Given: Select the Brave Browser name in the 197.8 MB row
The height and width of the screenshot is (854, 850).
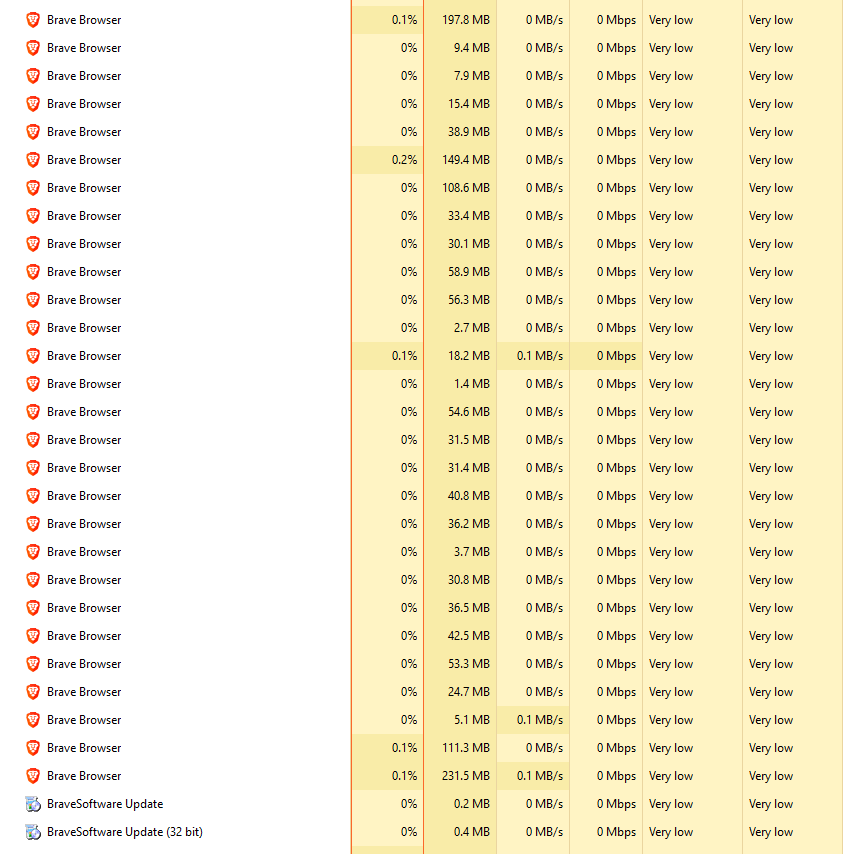Looking at the screenshot, I should (x=84, y=20).
